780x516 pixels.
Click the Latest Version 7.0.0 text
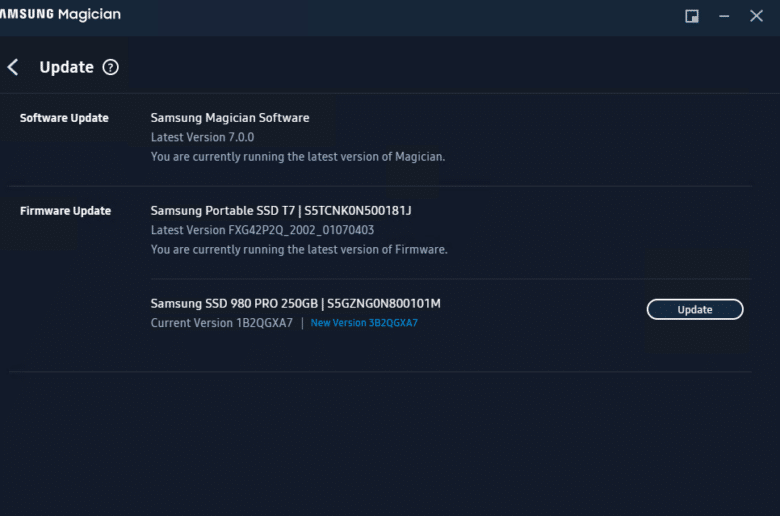[x=202, y=137]
